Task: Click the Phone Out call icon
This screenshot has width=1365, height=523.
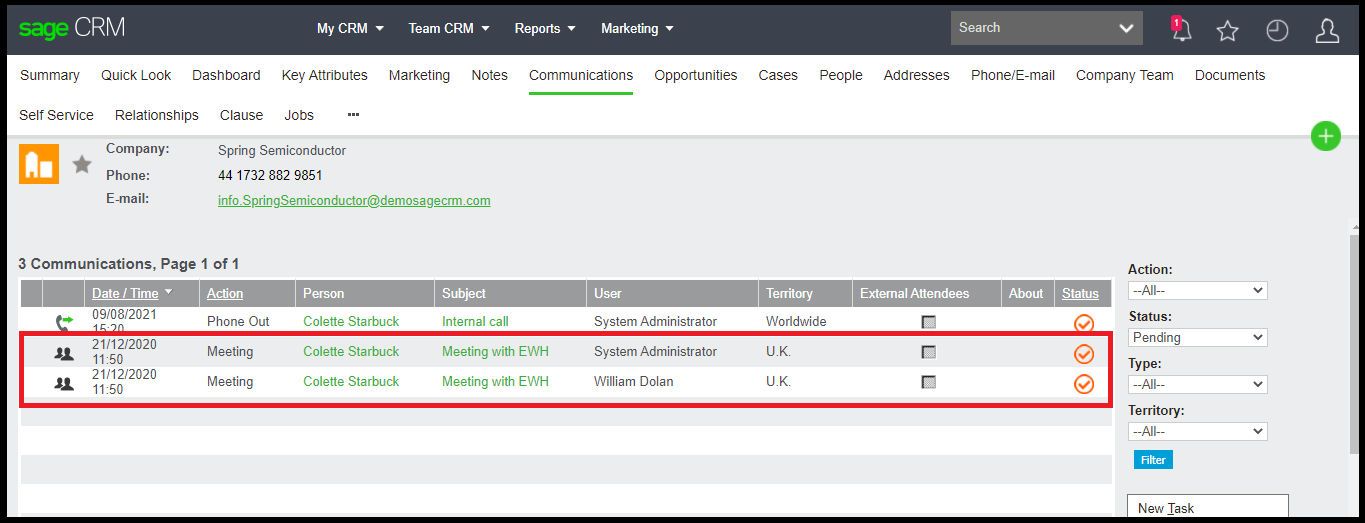Action: (64, 322)
